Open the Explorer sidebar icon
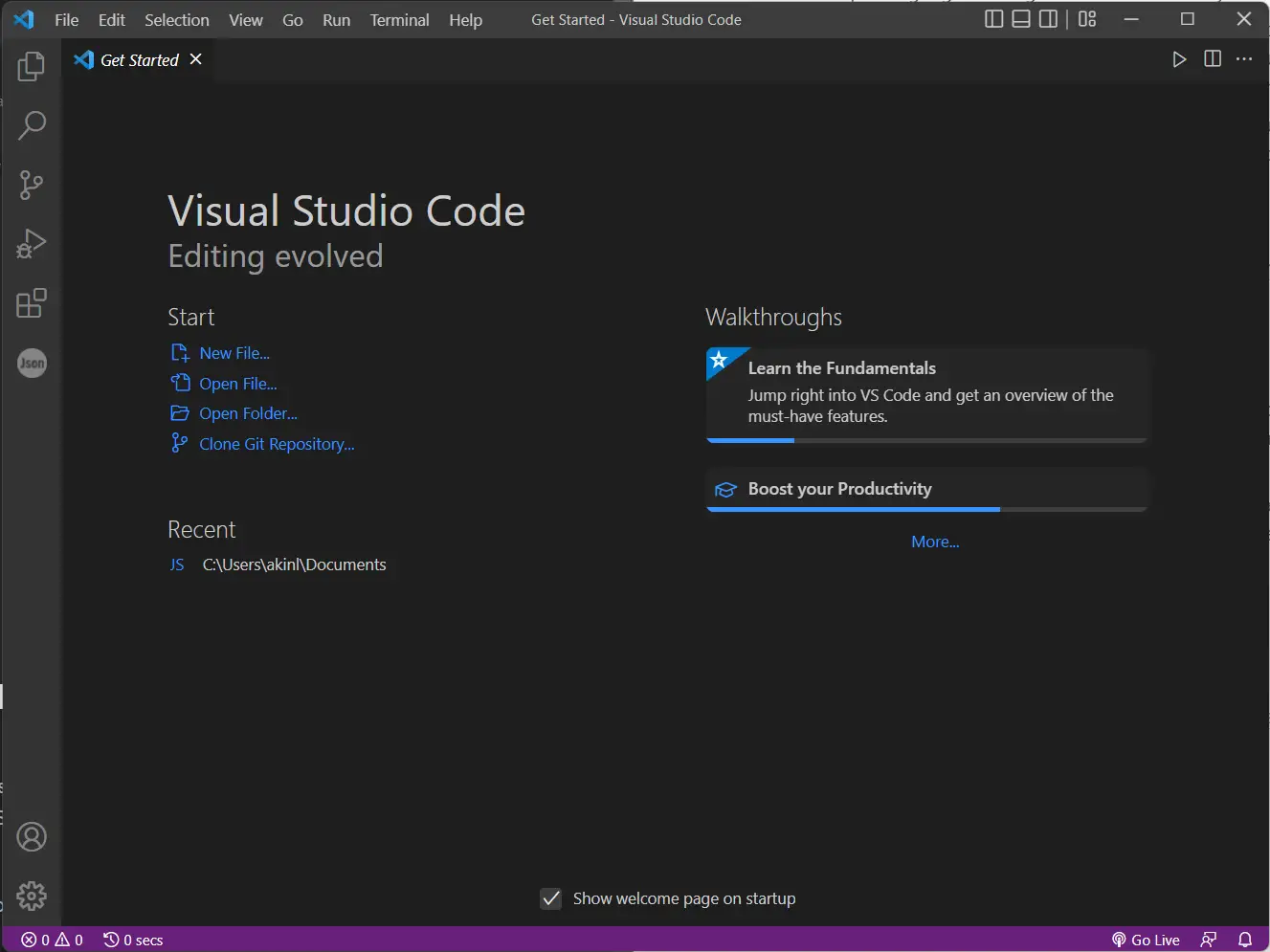Screen dimensions: 1270x952 coord(32,65)
